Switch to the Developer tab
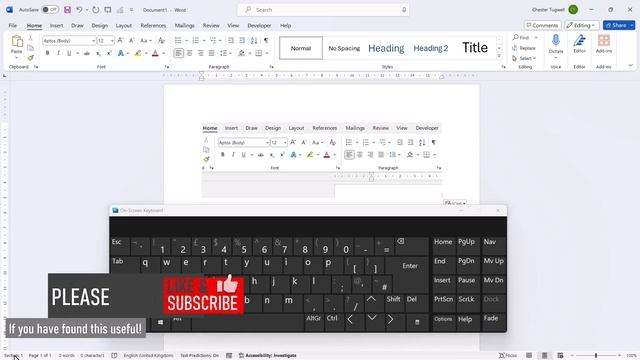 [259, 25]
